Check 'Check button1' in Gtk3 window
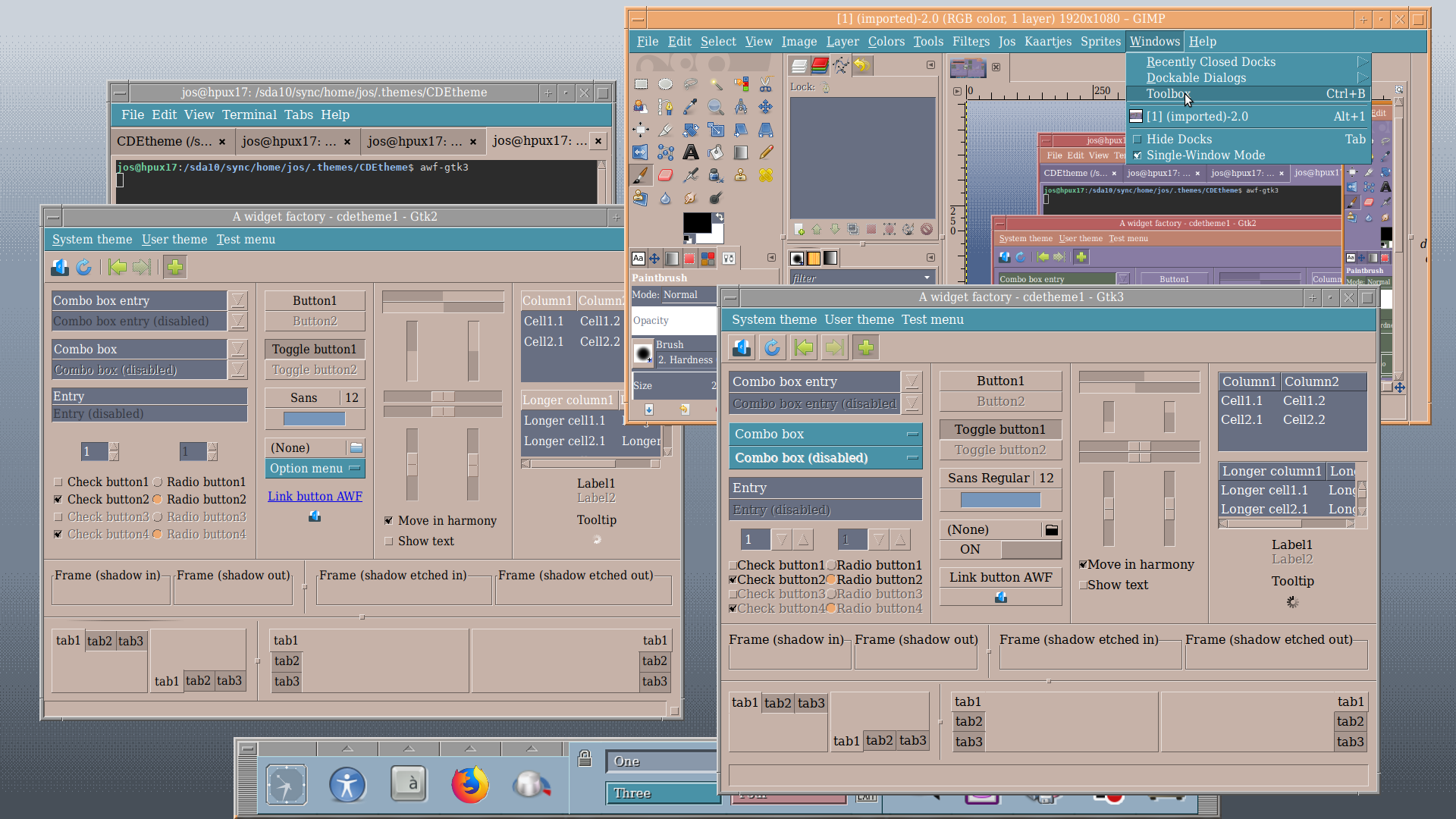The width and height of the screenshot is (1456, 819). (777, 565)
